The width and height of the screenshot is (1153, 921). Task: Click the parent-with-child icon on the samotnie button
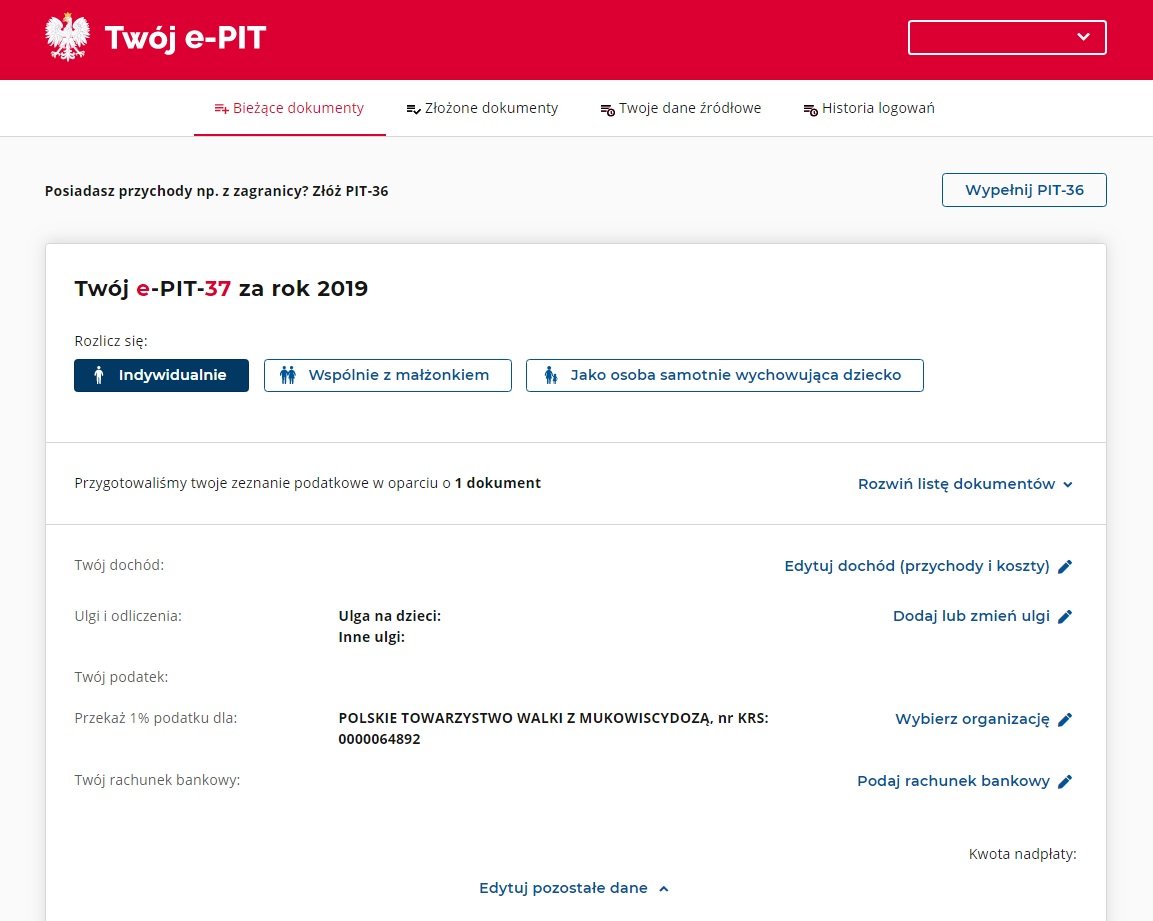pyautogui.click(x=551, y=375)
